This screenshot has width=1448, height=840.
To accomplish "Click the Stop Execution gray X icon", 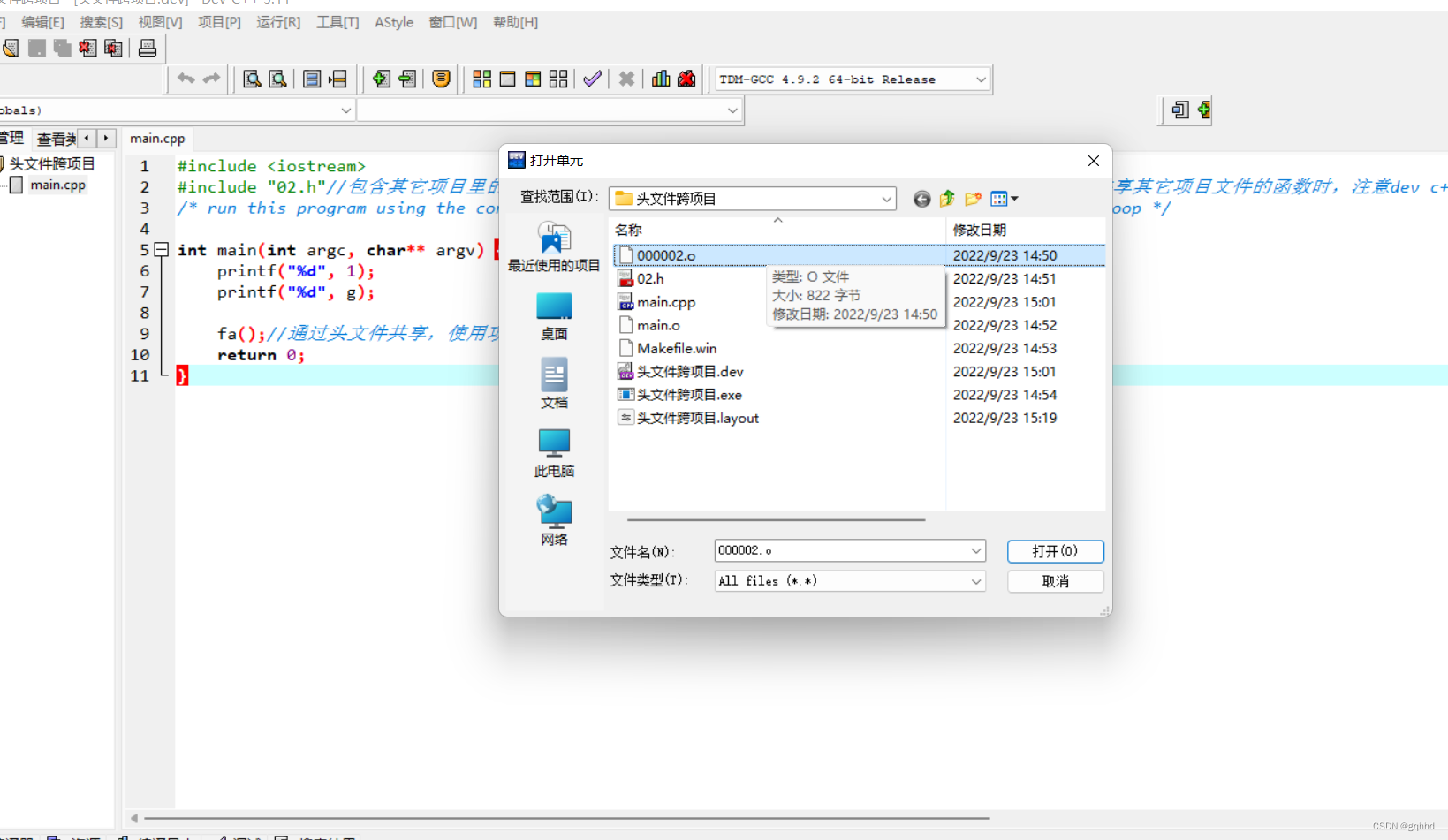I will point(626,79).
